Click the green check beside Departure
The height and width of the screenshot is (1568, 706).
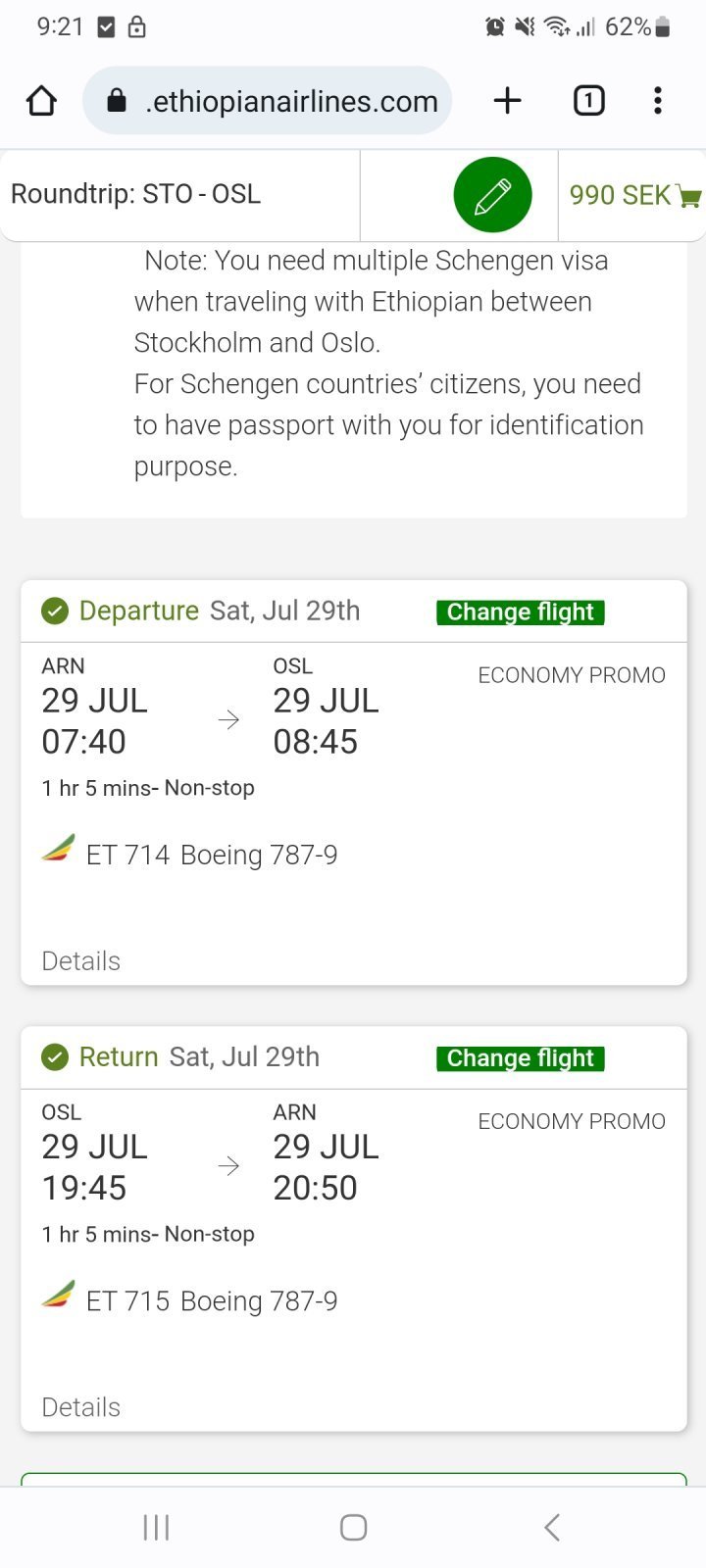[x=55, y=612]
